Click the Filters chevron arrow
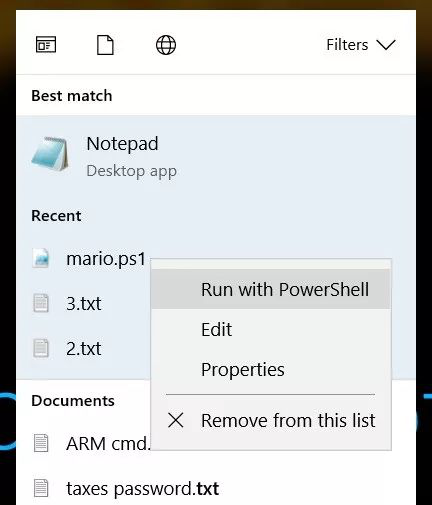Image resolution: width=432 pixels, height=505 pixels. pyautogui.click(x=386, y=45)
